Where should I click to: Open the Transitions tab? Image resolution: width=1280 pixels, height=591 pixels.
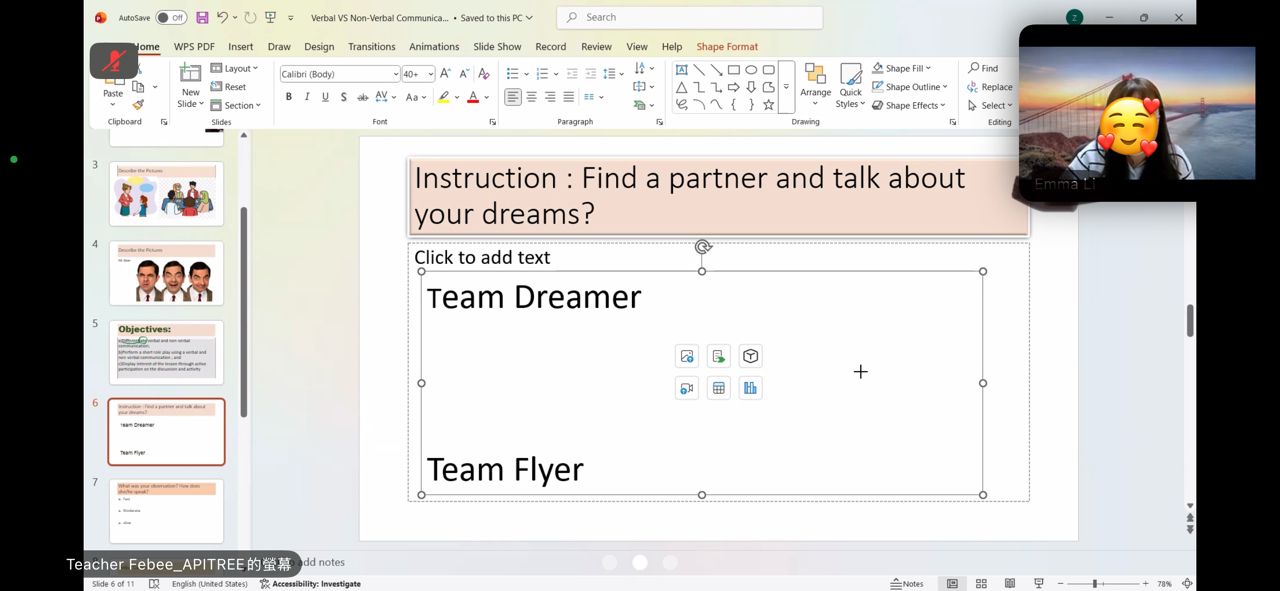(371, 47)
